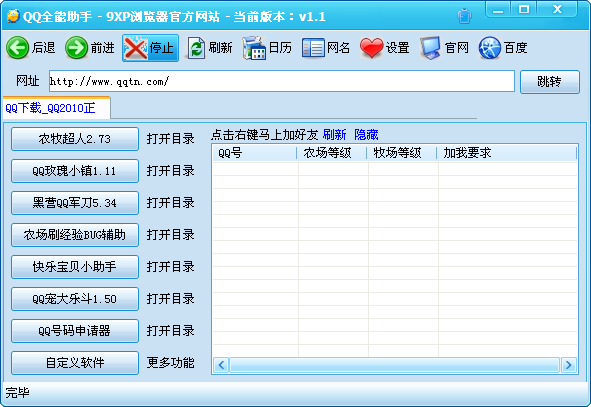The height and width of the screenshot is (407, 591).
Task: Stop loading with the red X 停止 icon
Action: 136,48
